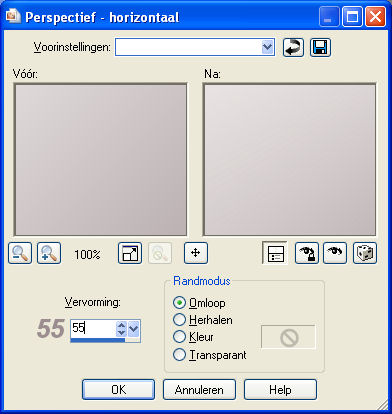Decrease Vervorming with down spinner arrow
The height and width of the screenshot is (414, 392).
121,333
